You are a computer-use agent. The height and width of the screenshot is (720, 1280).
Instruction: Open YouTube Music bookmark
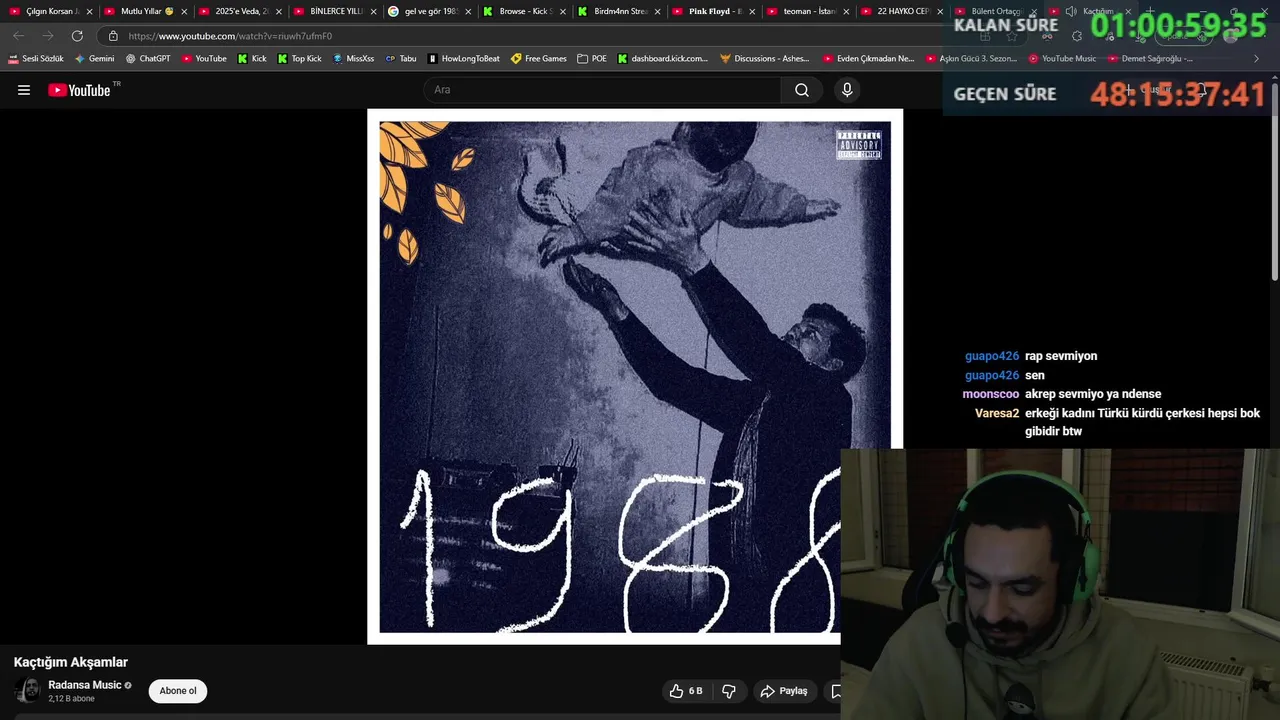pyautogui.click(x=1062, y=59)
